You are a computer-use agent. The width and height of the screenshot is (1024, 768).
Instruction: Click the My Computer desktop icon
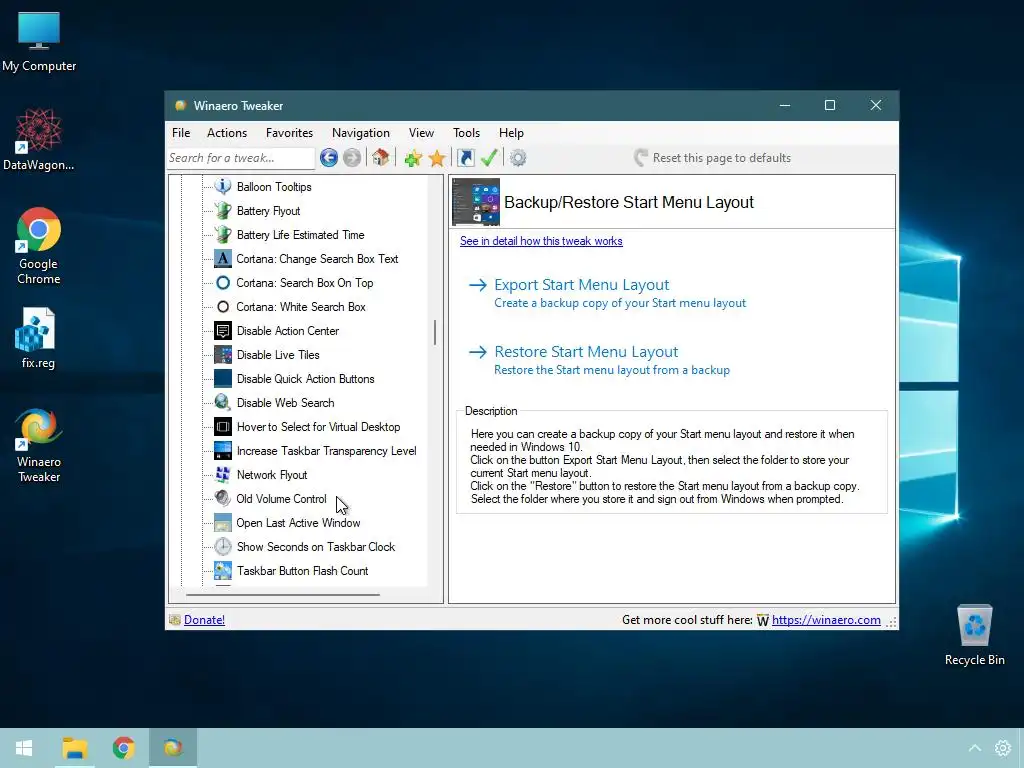pyautogui.click(x=39, y=41)
